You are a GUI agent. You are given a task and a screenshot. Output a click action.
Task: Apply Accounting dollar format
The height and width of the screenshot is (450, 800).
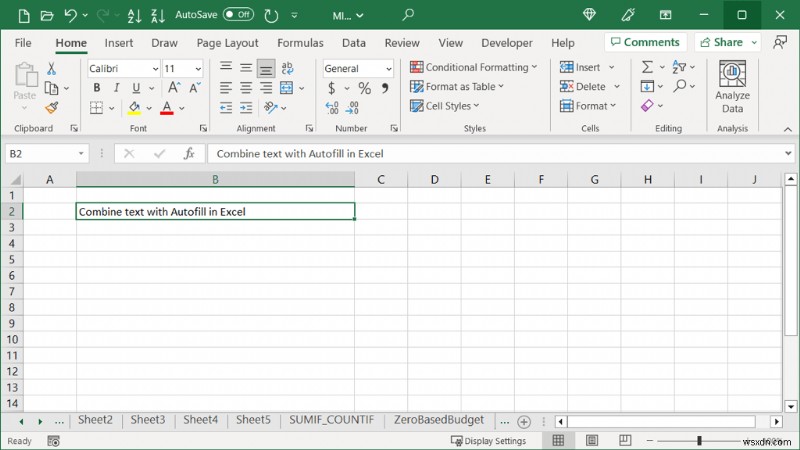coord(332,88)
